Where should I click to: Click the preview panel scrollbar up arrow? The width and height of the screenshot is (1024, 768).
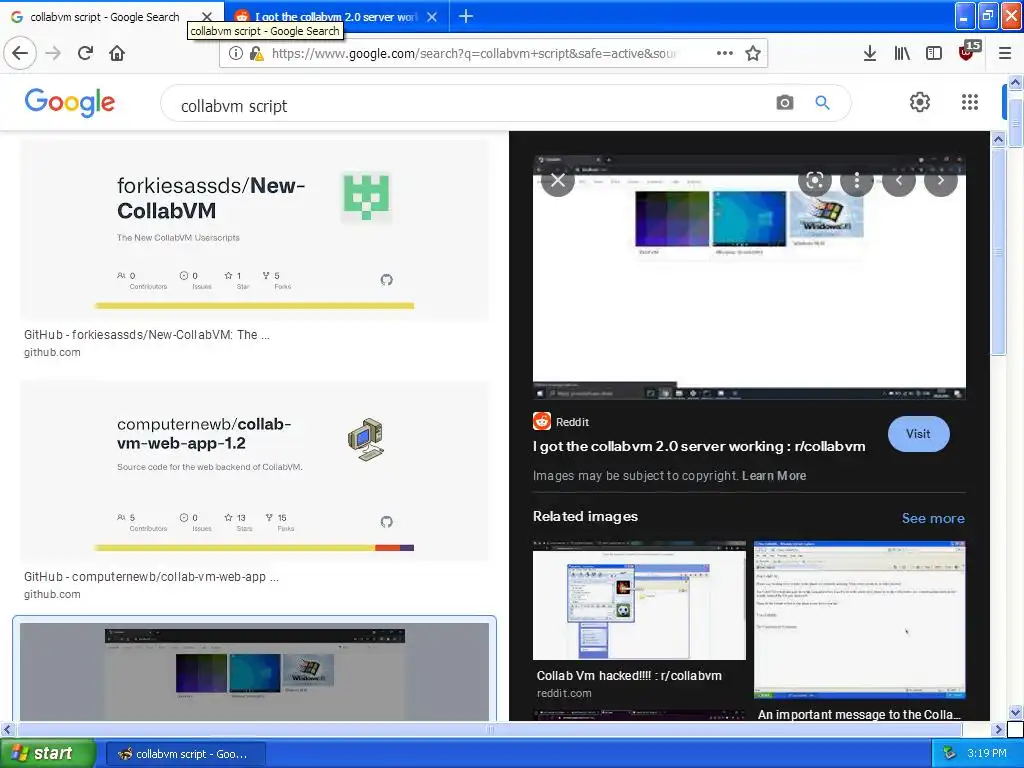click(998, 139)
